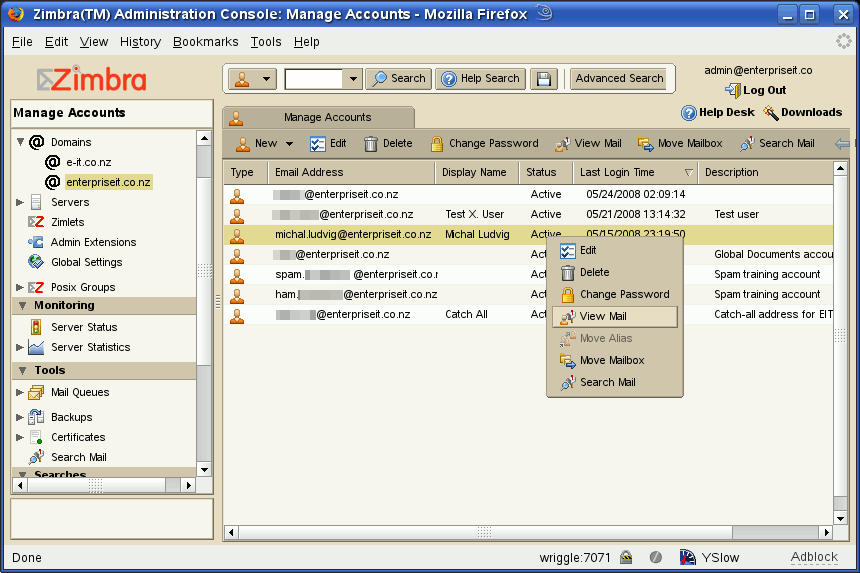Click the Log Out door icon

click(x=733, y=90)
